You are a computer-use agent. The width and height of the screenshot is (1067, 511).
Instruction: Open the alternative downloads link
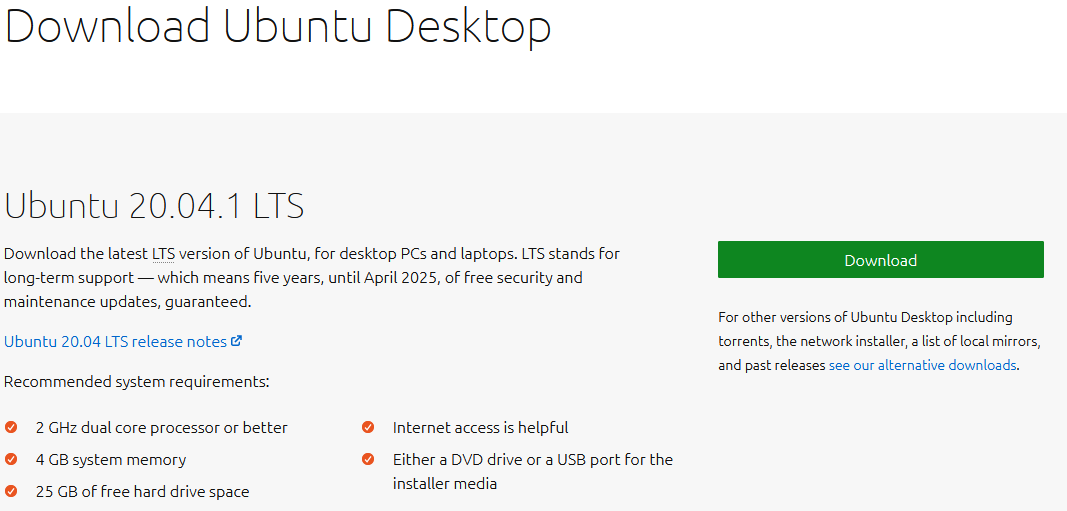coord(922,366)
